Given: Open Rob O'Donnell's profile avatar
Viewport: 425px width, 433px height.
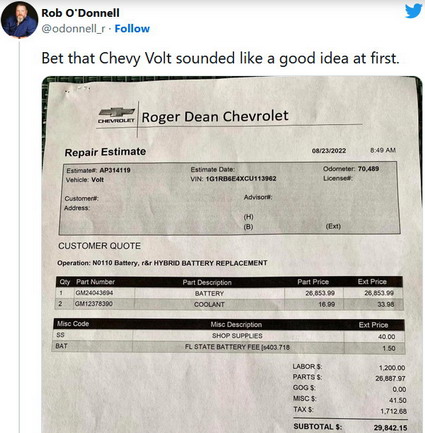Looking at the screenshot, I should (x=19, y=19).
